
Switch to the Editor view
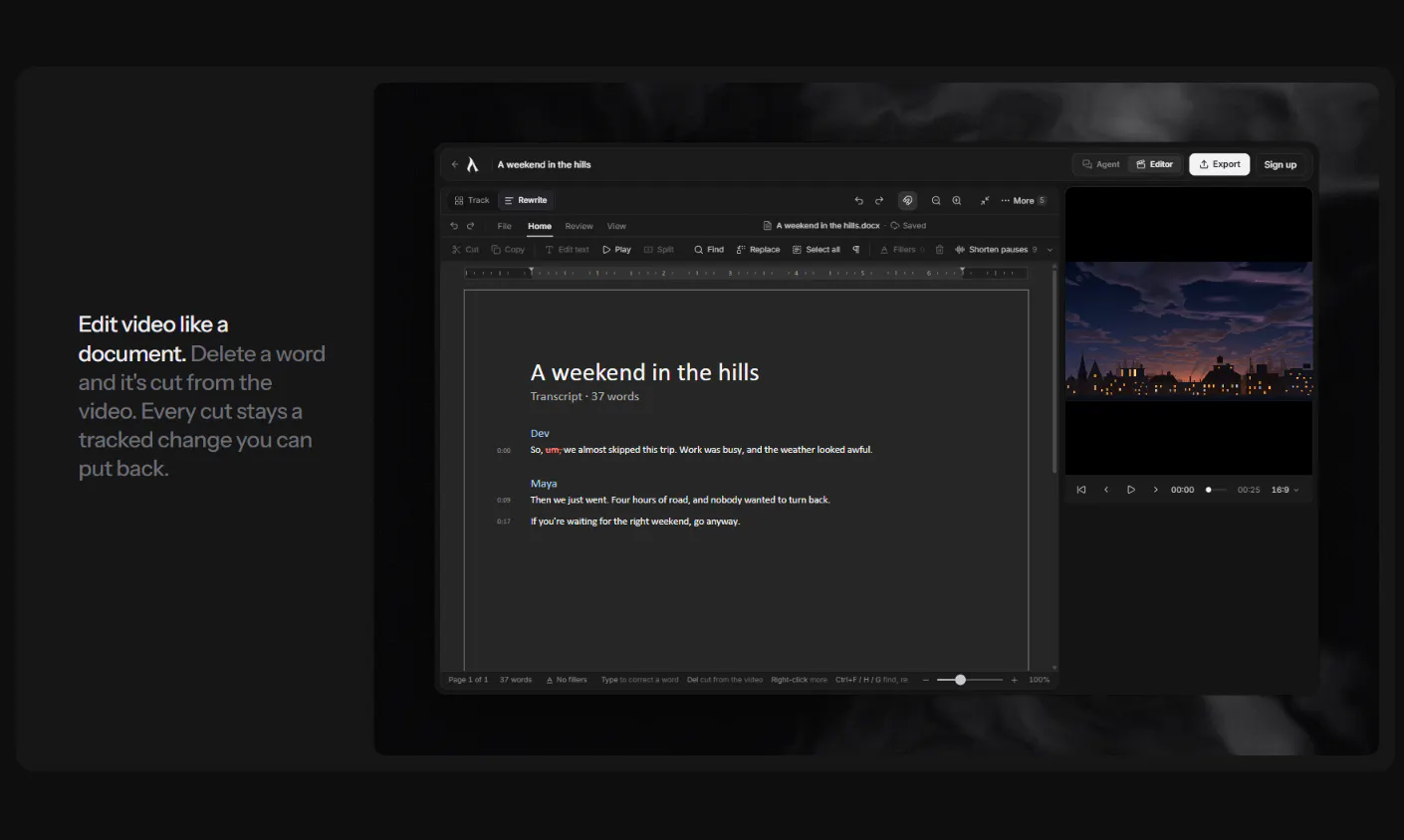point(1155,164)
